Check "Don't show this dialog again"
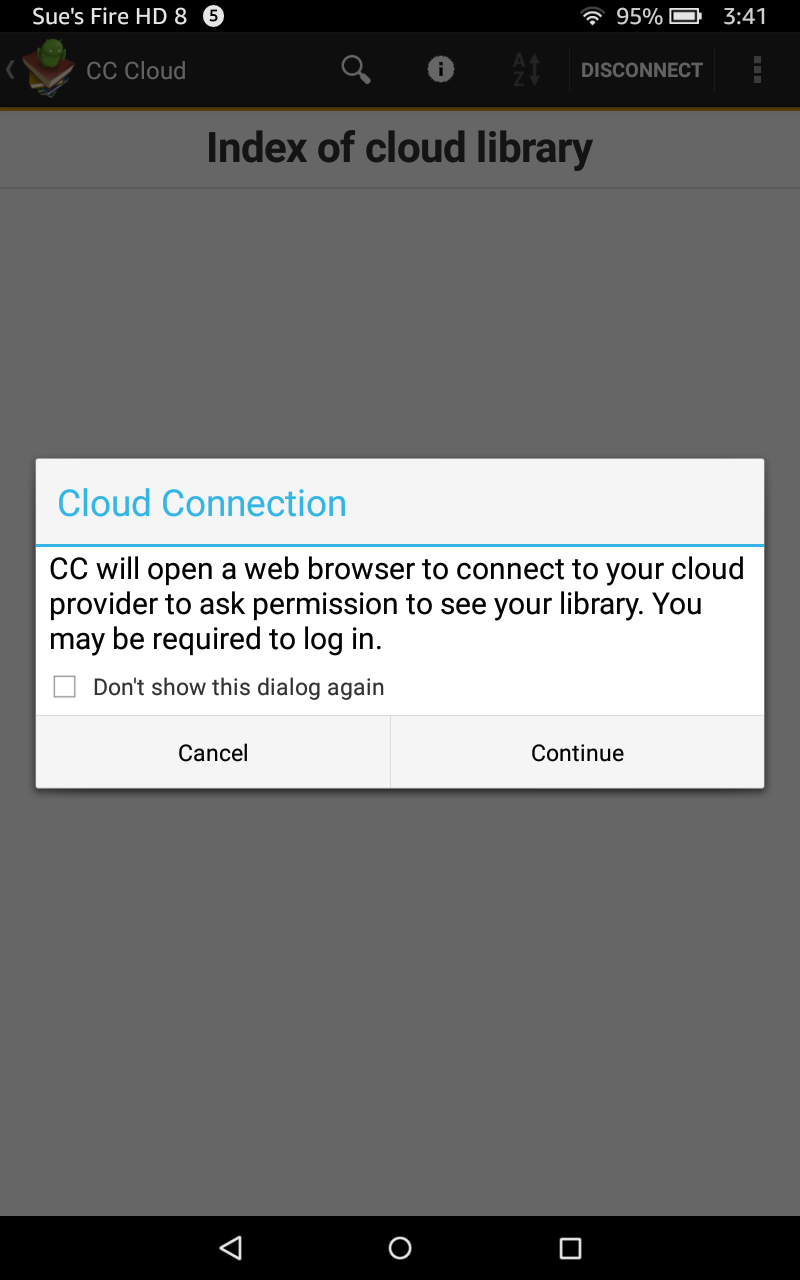The height and width of the screenshot is (1280, 800). [65, 687]
